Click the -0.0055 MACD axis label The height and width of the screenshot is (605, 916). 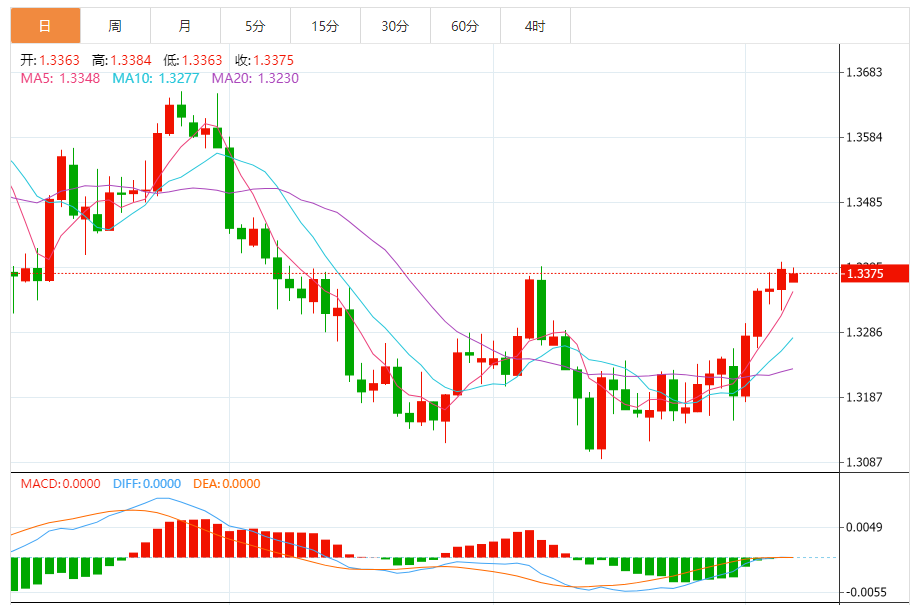pos(864,592)
